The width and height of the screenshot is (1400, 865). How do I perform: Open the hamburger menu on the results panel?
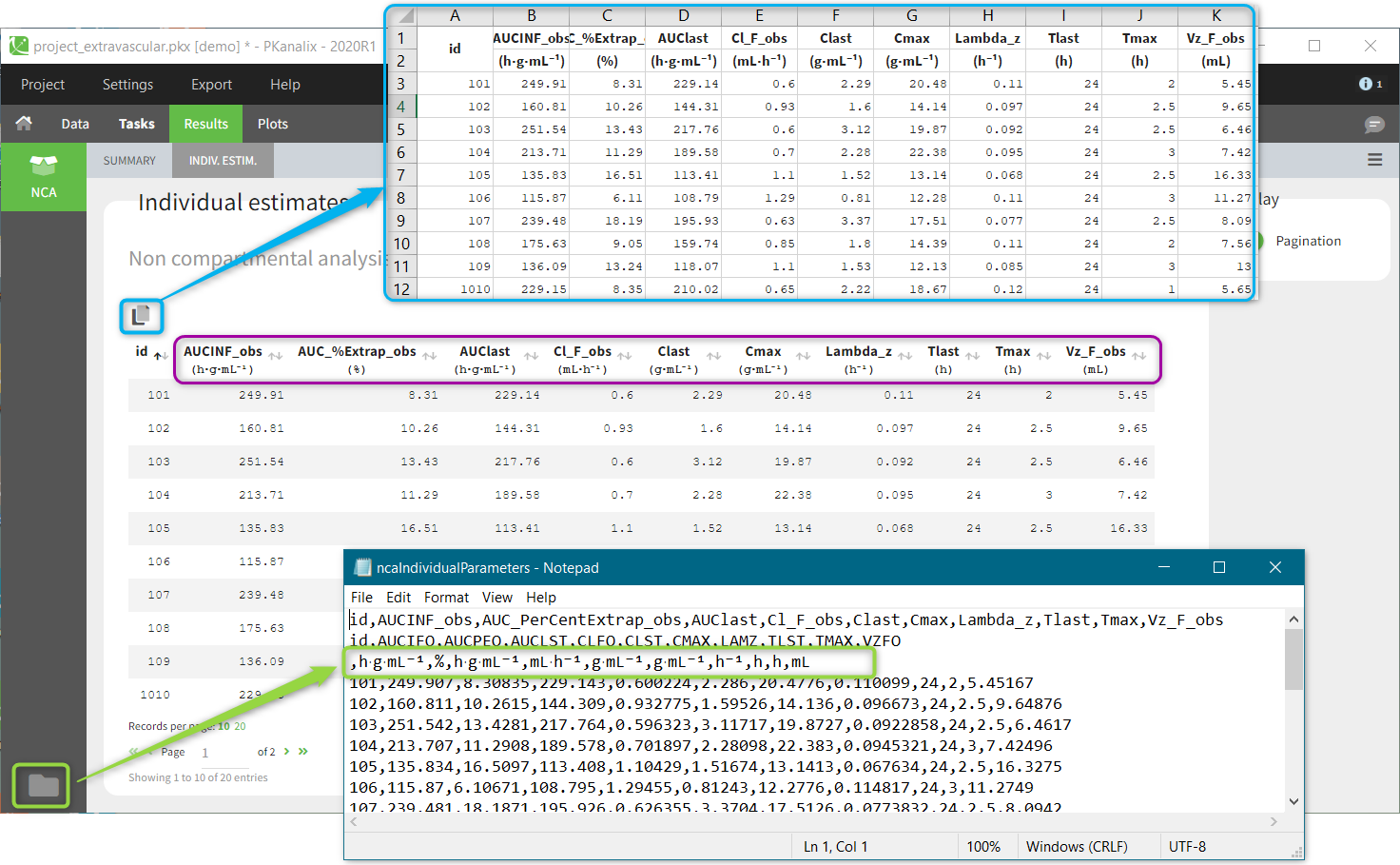pos(1374,160)
